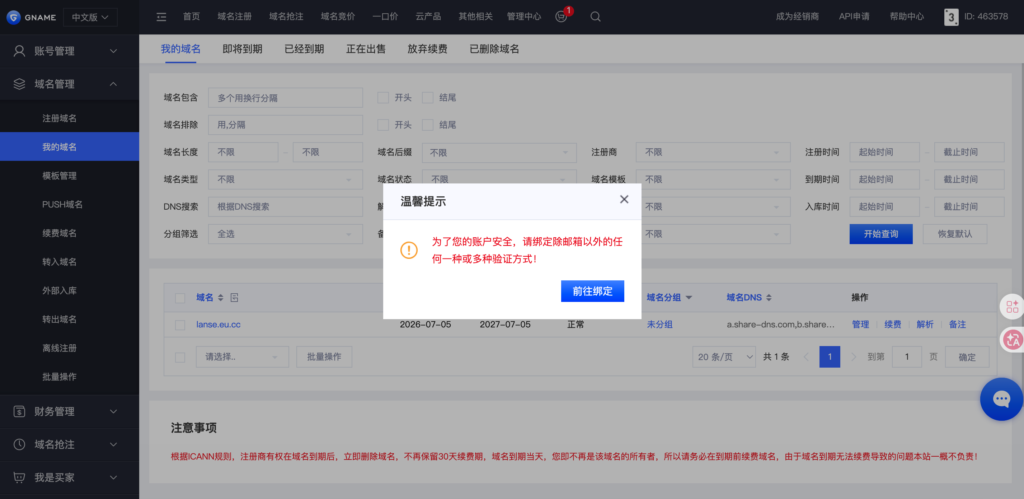Switch to 即将到期 tab

point(242,49)
